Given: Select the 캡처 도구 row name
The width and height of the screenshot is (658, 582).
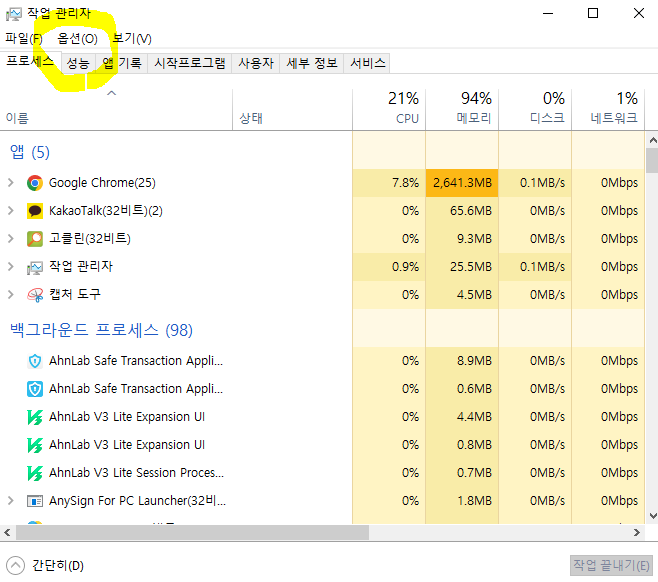Looking at the screenshot, I should point(75,295).
